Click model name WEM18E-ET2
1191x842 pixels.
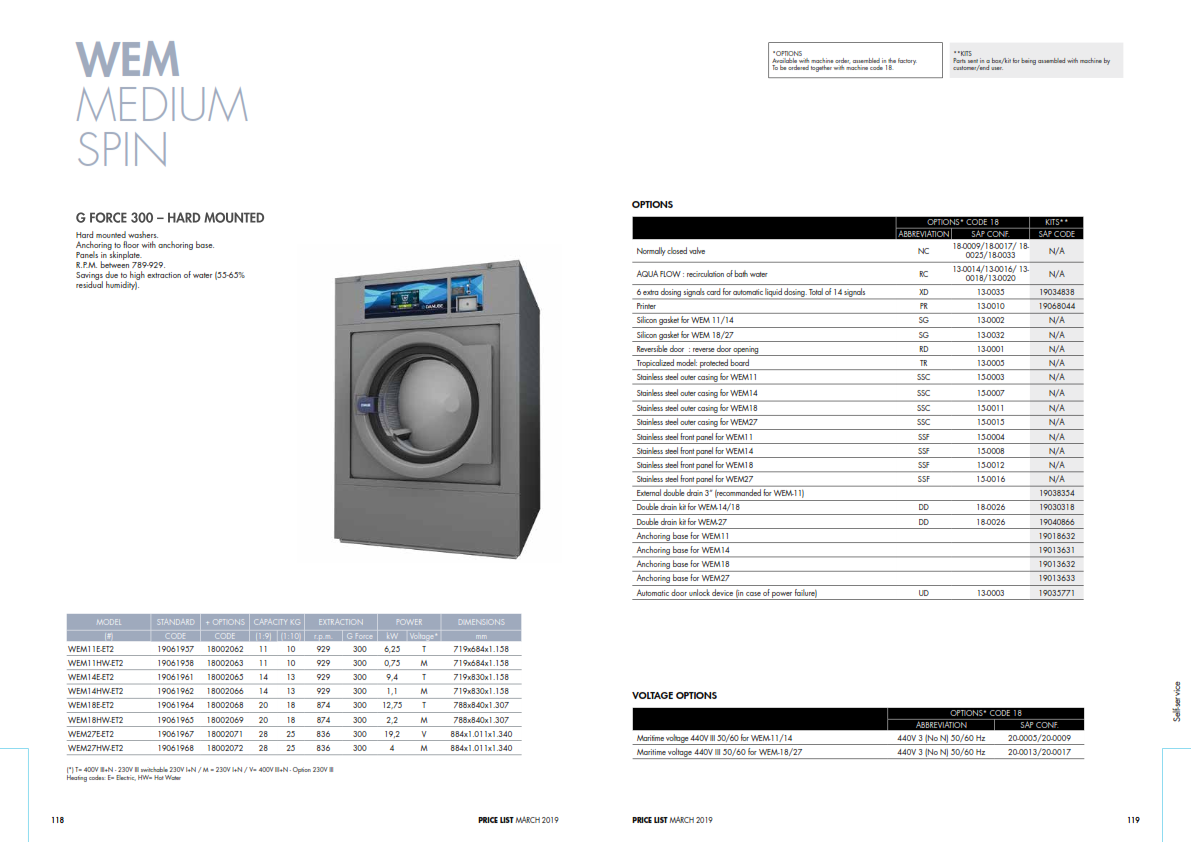coord(91,705)
